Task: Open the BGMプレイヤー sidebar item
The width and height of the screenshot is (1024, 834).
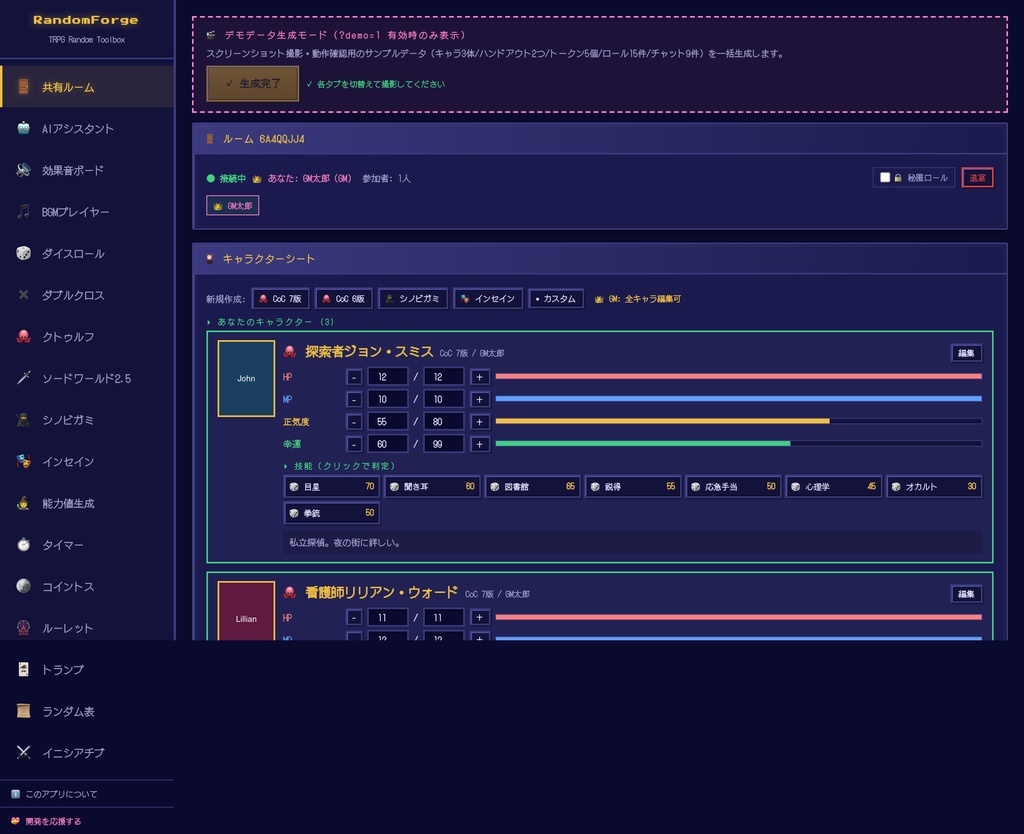Action: click(x=88, y=212)
